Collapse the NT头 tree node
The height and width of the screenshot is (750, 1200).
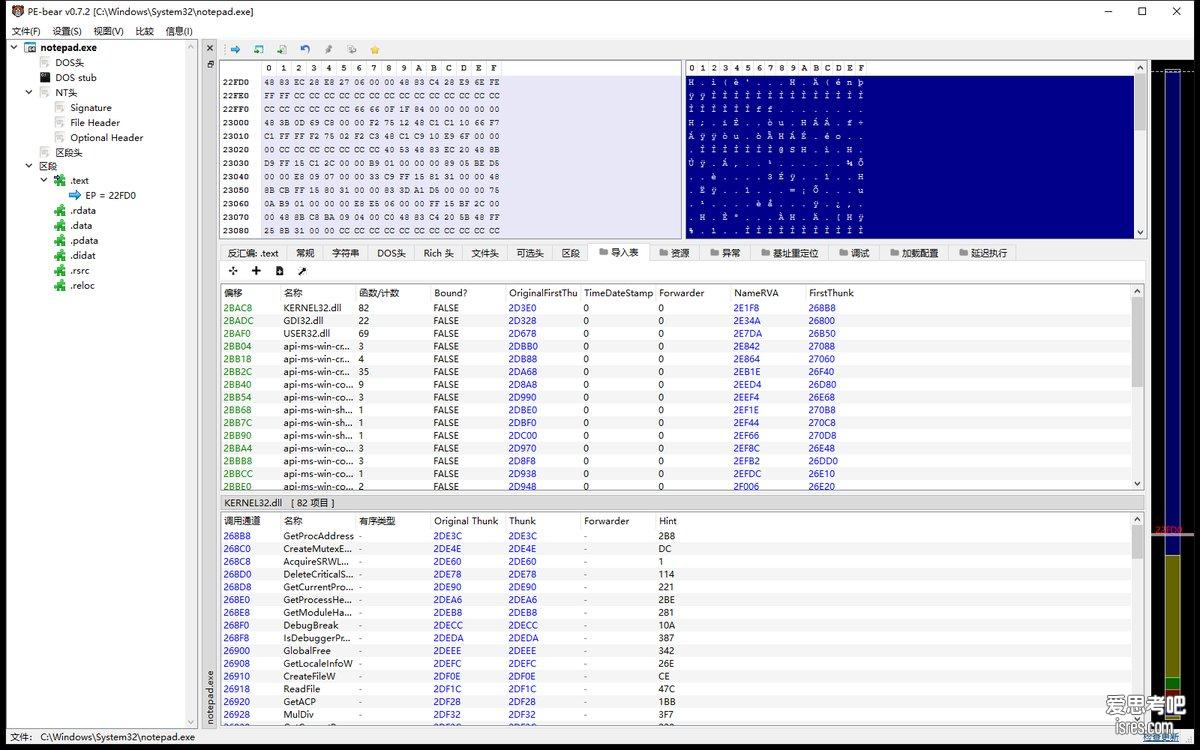30,92
